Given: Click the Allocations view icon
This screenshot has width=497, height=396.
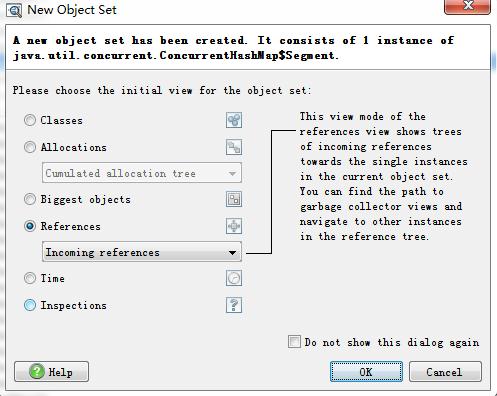Looking at the screenshot, I should 234,147.
